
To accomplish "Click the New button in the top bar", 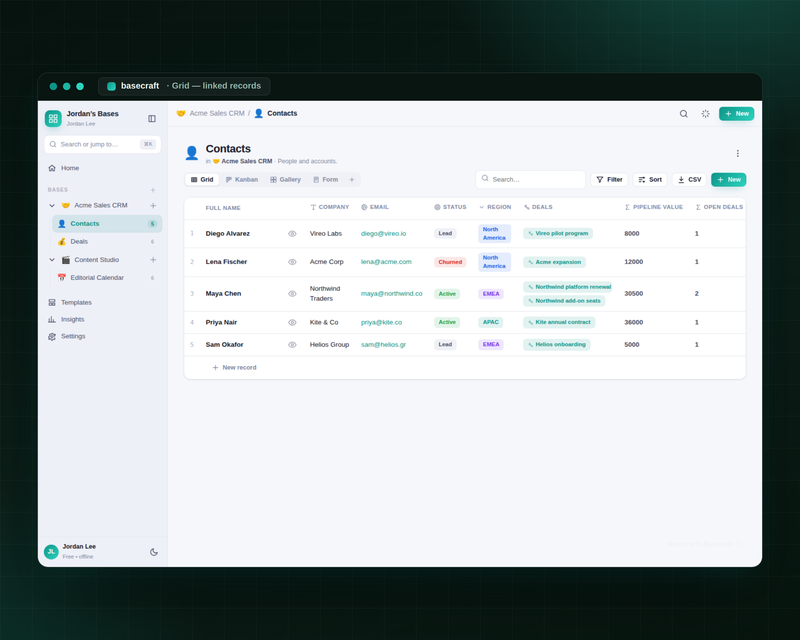I will click(x=737, y=114).
